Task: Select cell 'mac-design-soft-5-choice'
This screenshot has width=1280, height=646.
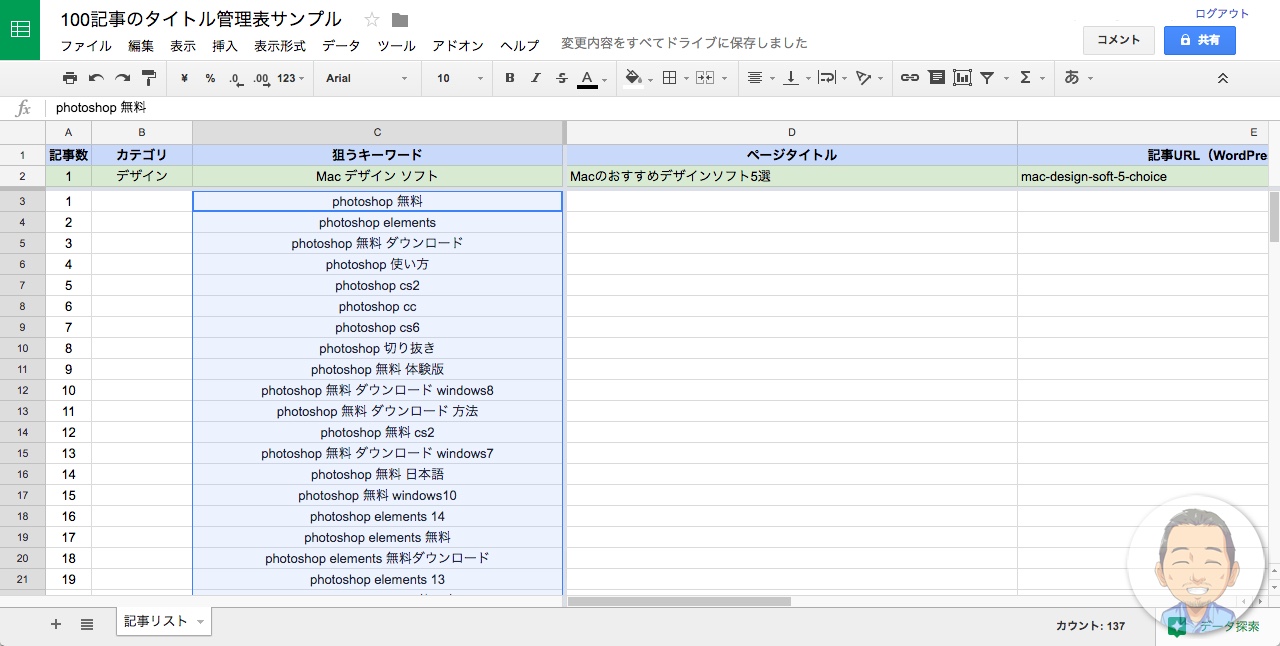Action: tap(1143, 176)
